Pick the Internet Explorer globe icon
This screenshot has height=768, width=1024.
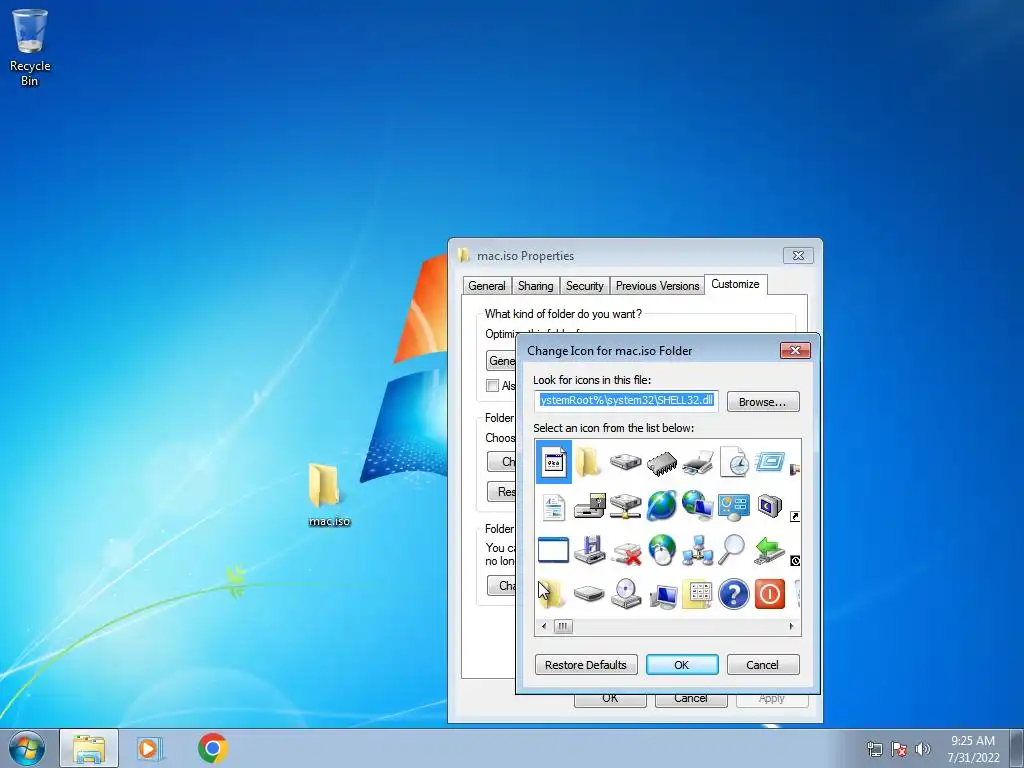662,506
